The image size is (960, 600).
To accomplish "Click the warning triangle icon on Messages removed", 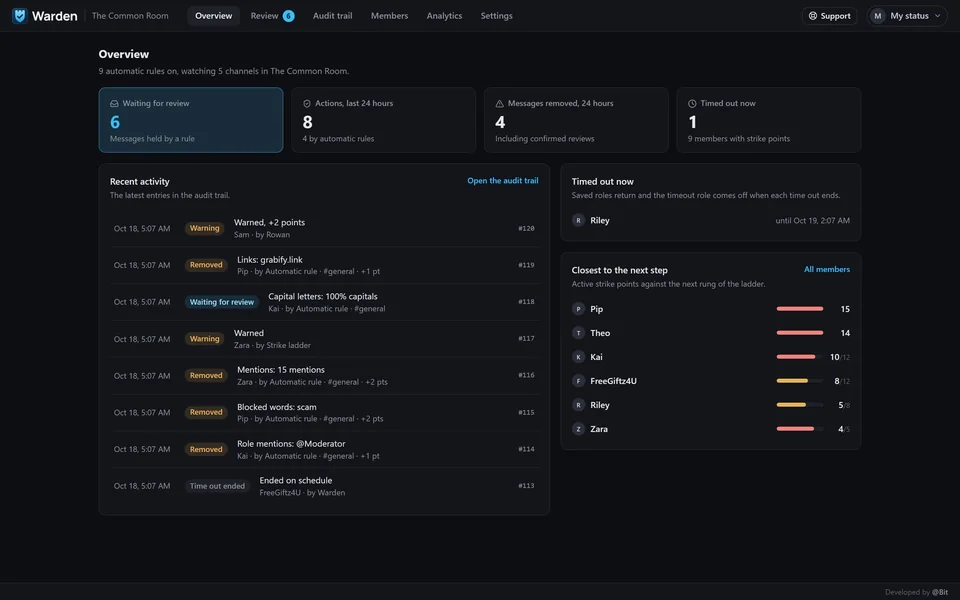I will click(x=499, y=103).
